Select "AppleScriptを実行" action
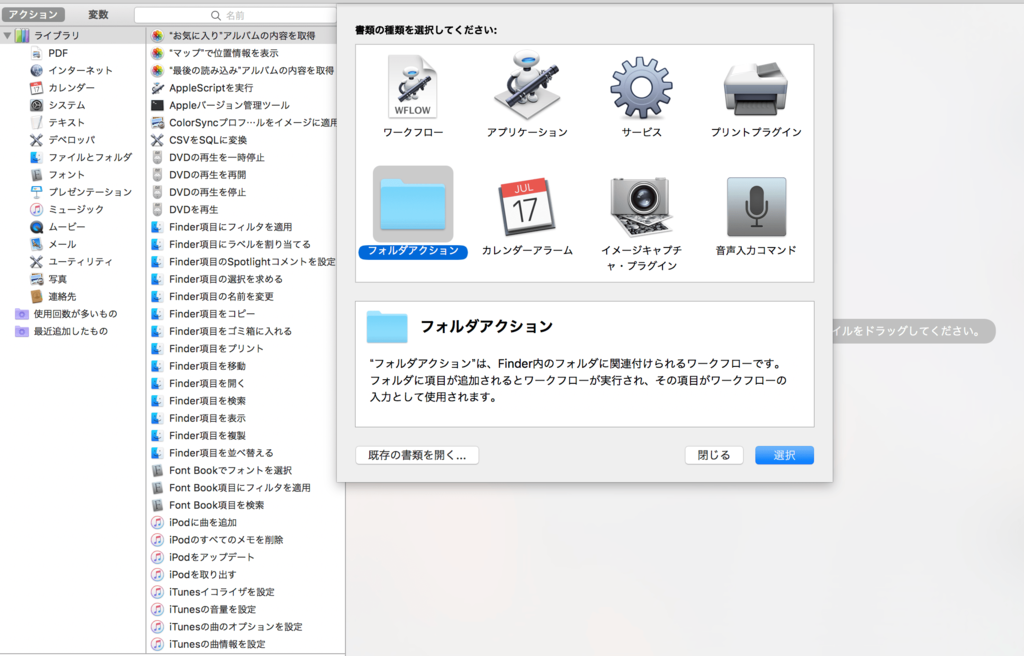This screenshot has height=656, width=1024. 210,88
